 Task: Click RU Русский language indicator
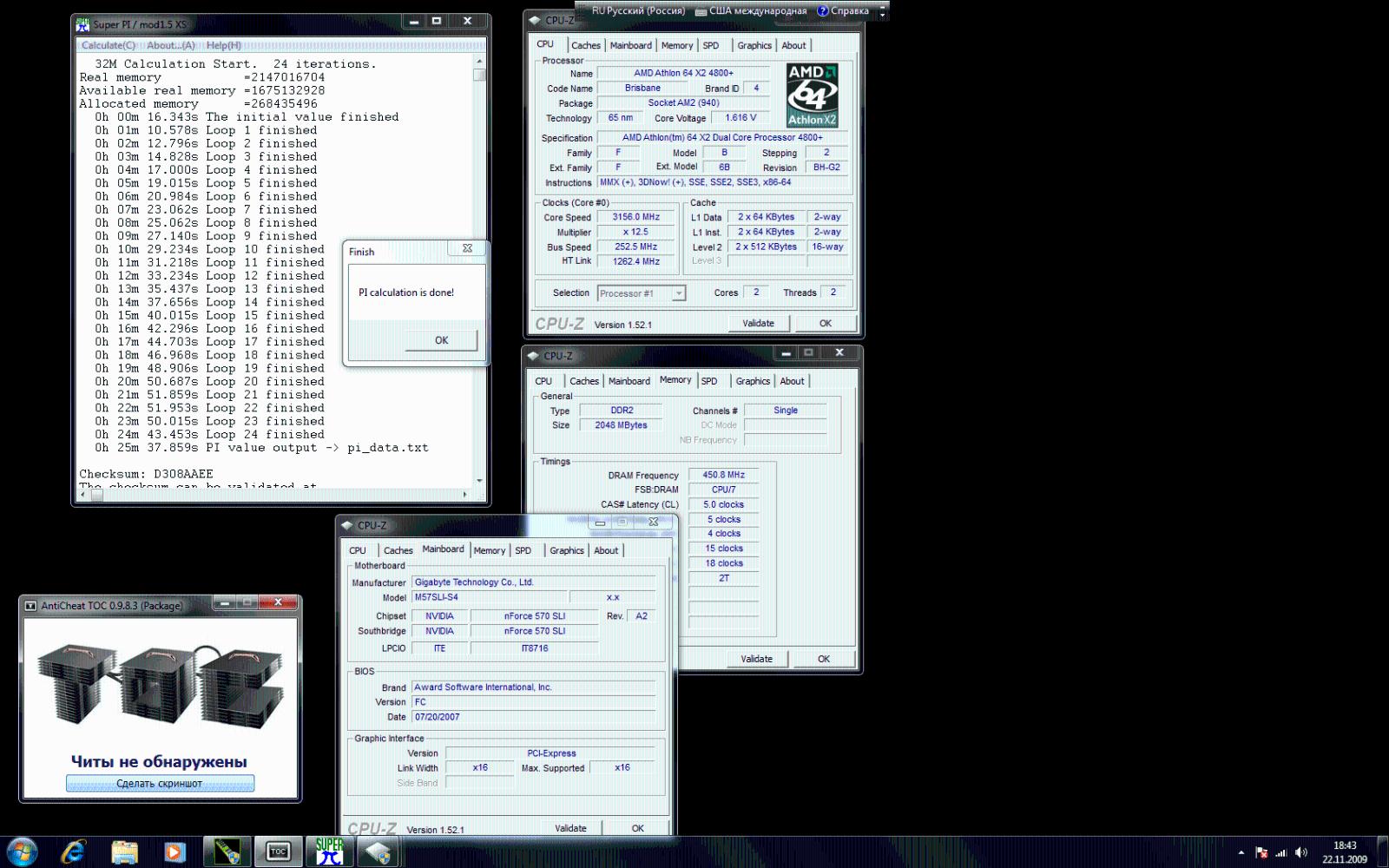pos(638,10)
